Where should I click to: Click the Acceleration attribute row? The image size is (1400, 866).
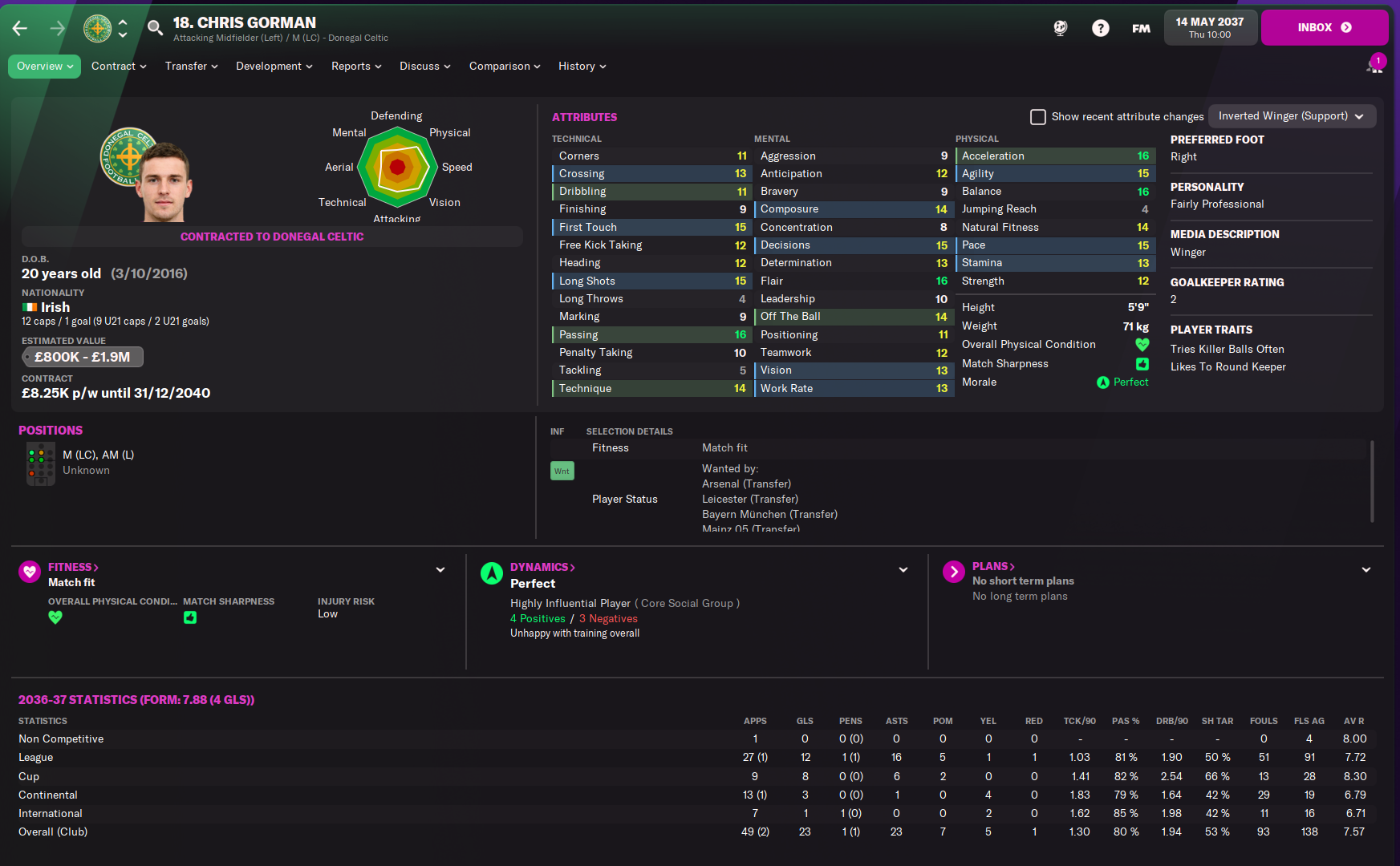[x=1056, y=156]
